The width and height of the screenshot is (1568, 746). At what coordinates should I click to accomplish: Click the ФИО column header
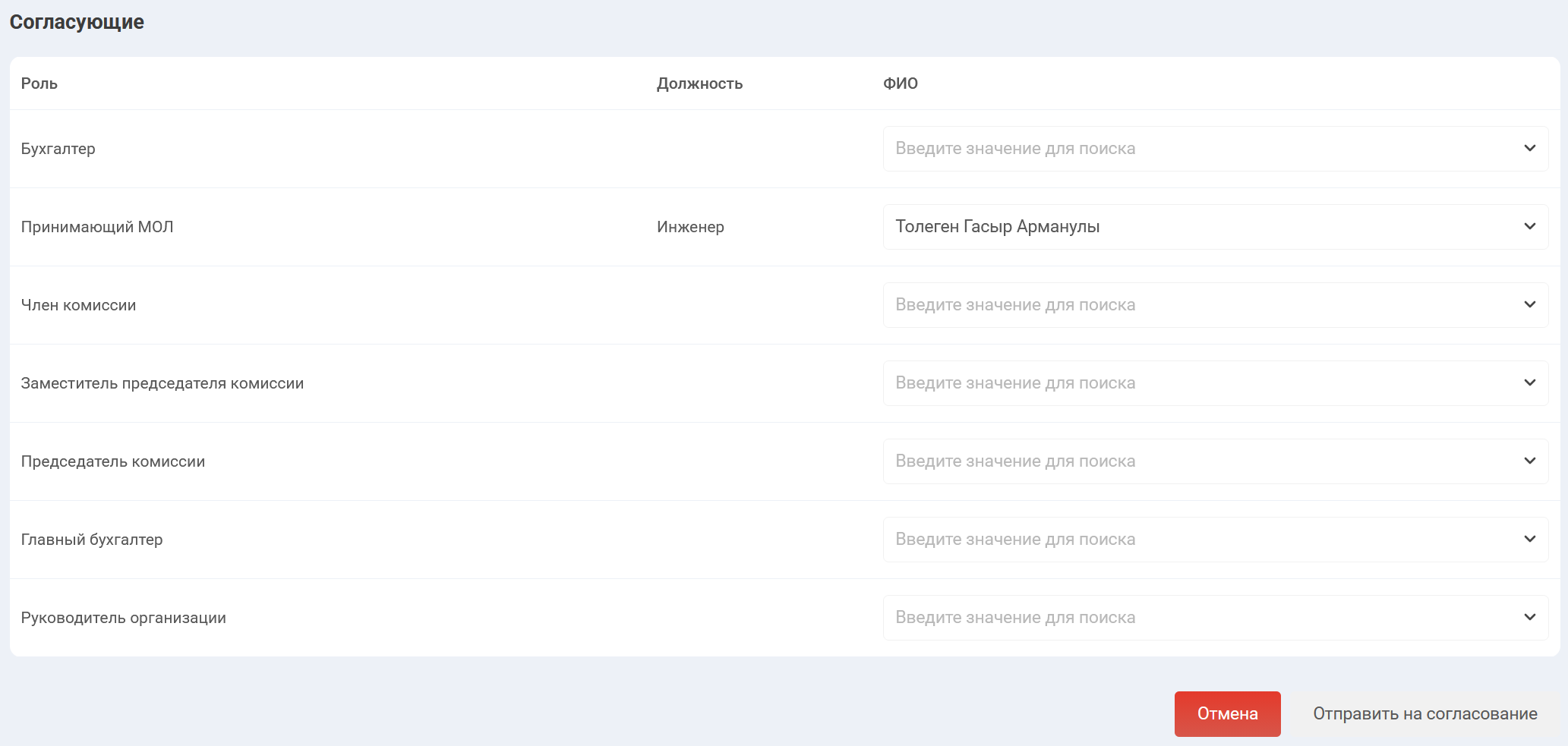click(x=900, y=83)
